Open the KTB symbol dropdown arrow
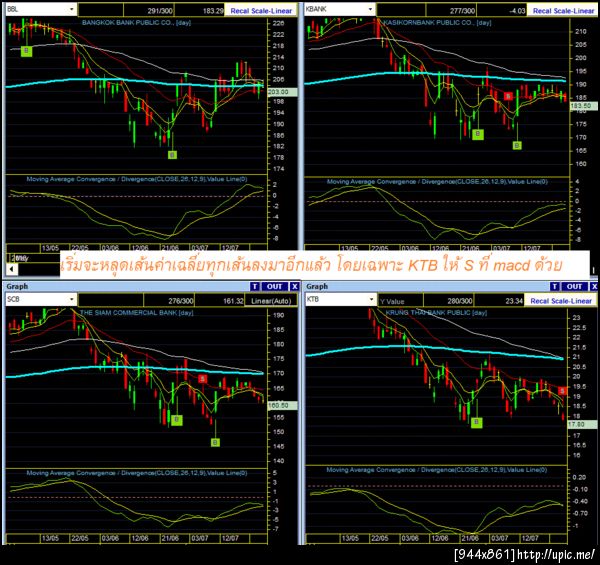The height and width of the screenshot is (565, 600). pos(371,300)
